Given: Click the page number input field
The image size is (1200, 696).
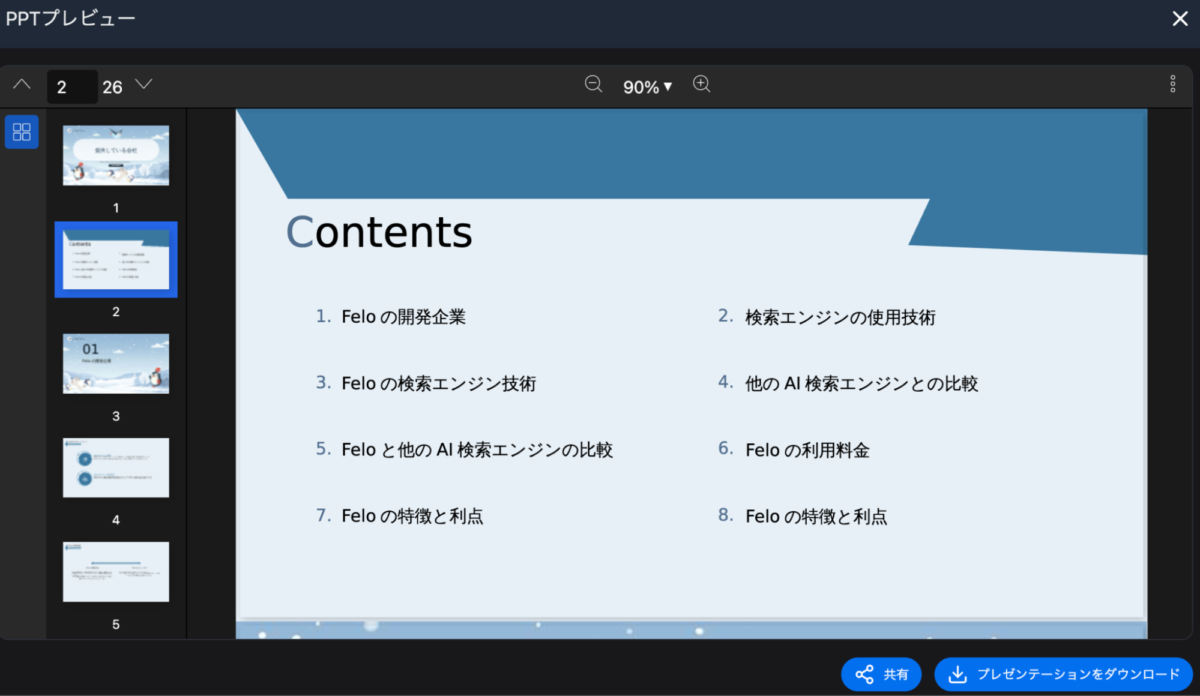Looking at the screenshot, I should 72,87.
